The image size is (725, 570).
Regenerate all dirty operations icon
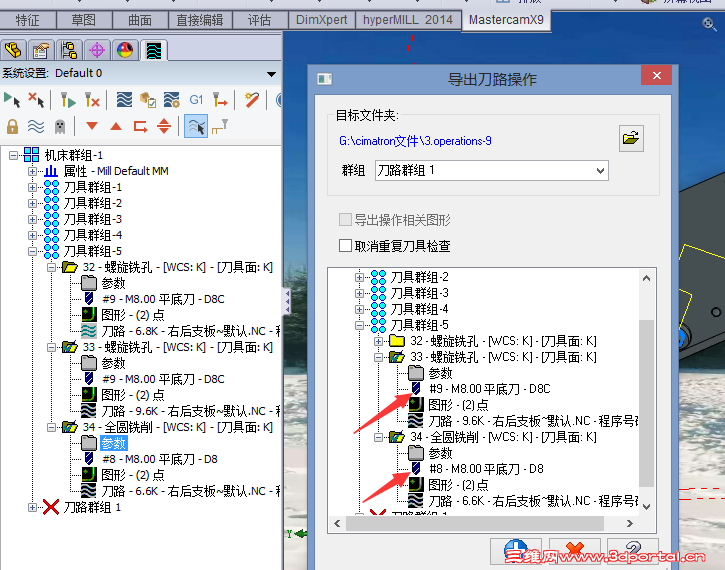click(92, 100)
